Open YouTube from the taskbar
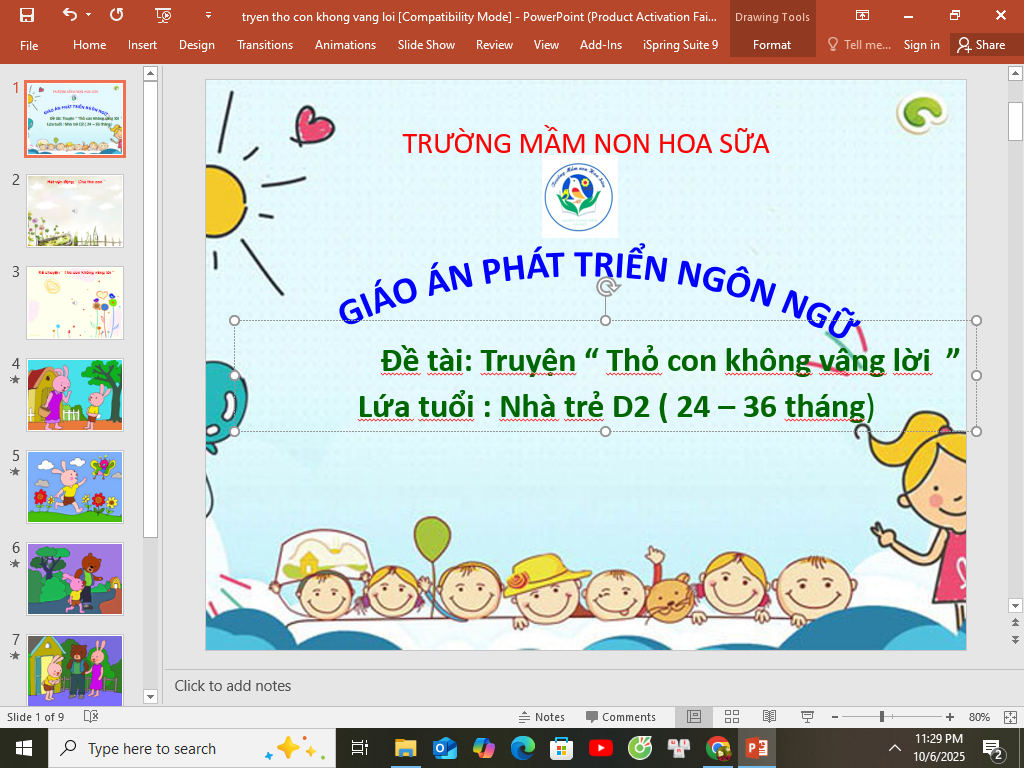 pyautogui.click(x=601, y=748)
